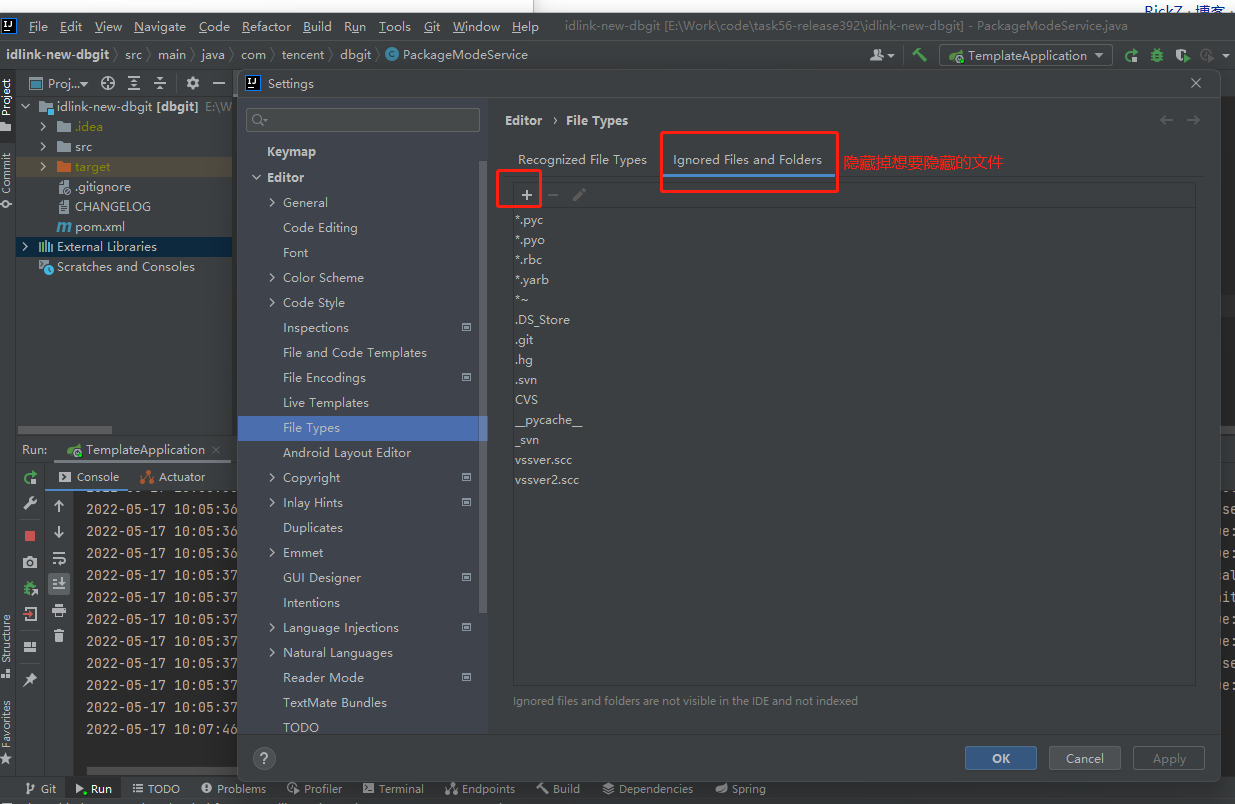Image resolution: width=1235 pixels, height=804 pixels.
Task: Click the layout restore icon in Run panel
Action: (30, 647)
